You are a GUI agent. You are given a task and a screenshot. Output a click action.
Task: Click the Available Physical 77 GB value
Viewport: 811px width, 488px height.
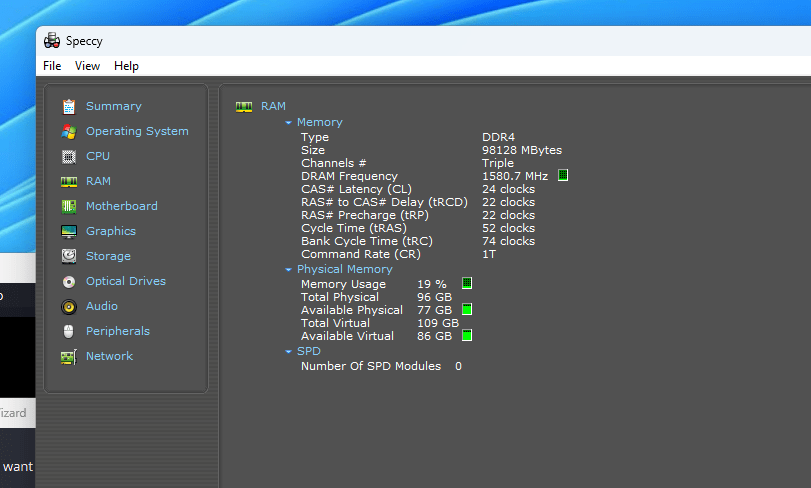[x=434, y=310]
